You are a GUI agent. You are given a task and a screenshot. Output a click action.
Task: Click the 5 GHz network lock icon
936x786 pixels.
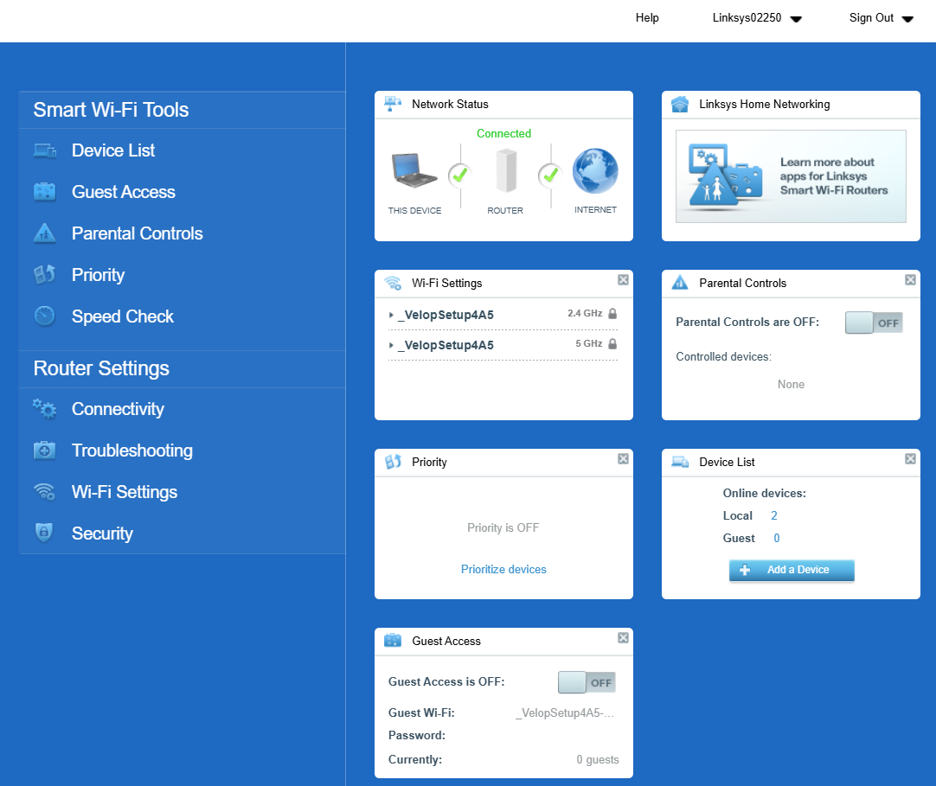click(x=612, y=344)
